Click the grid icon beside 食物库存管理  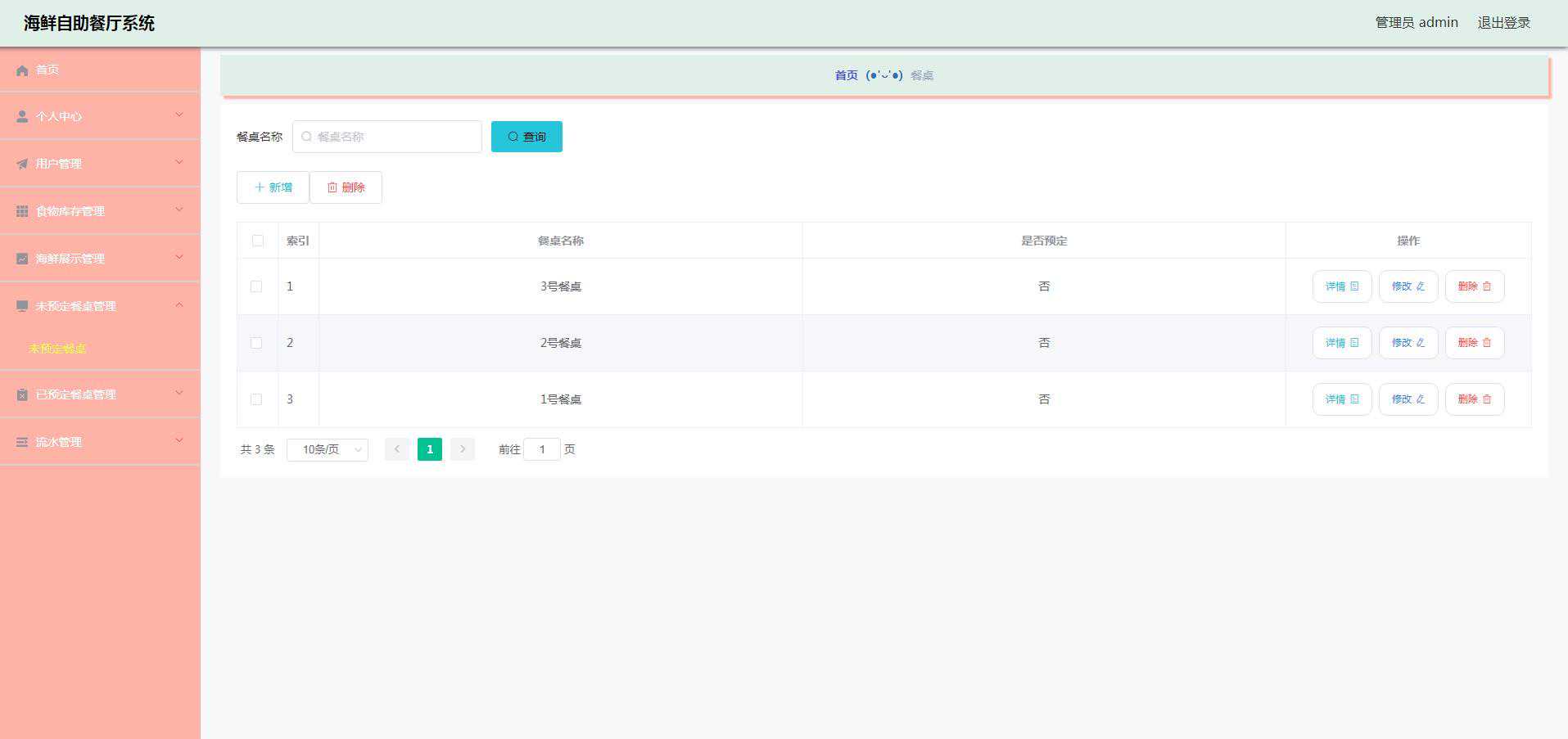point(22,212)
